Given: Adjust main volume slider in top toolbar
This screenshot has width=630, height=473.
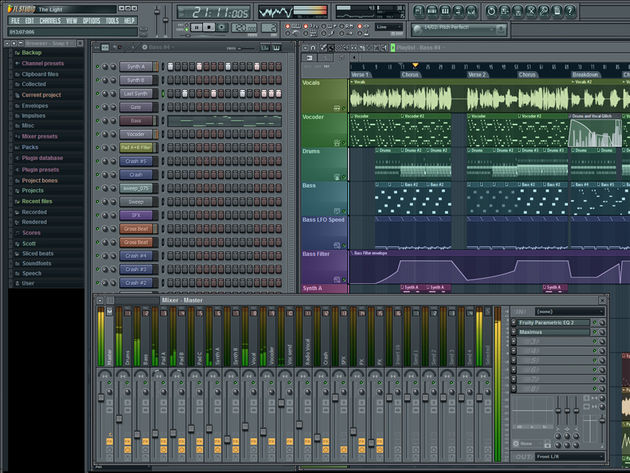Looking at the screenshot, I should [x=157, y=12].
